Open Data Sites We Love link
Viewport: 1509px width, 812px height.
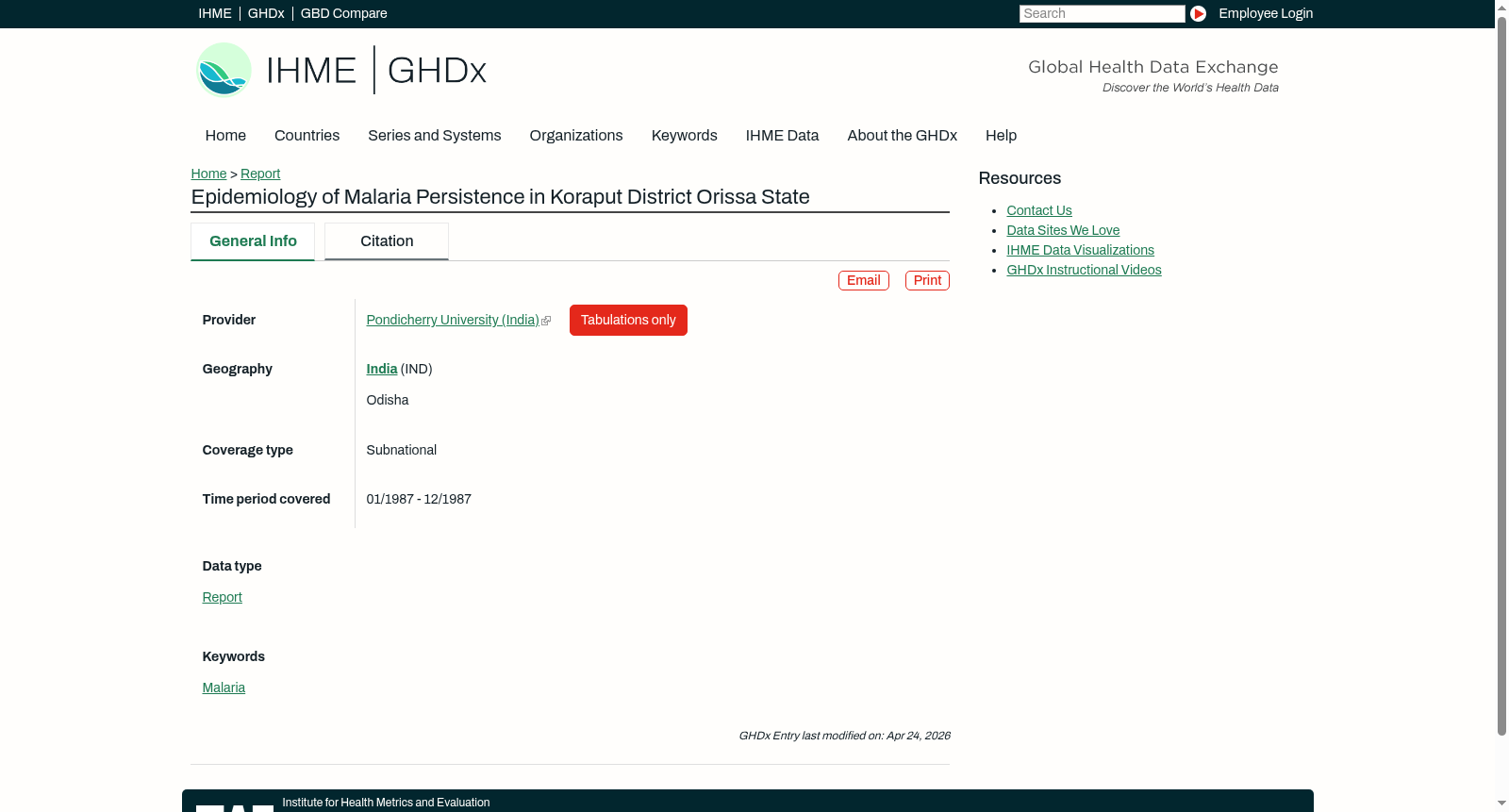[x=1063, y=231]
